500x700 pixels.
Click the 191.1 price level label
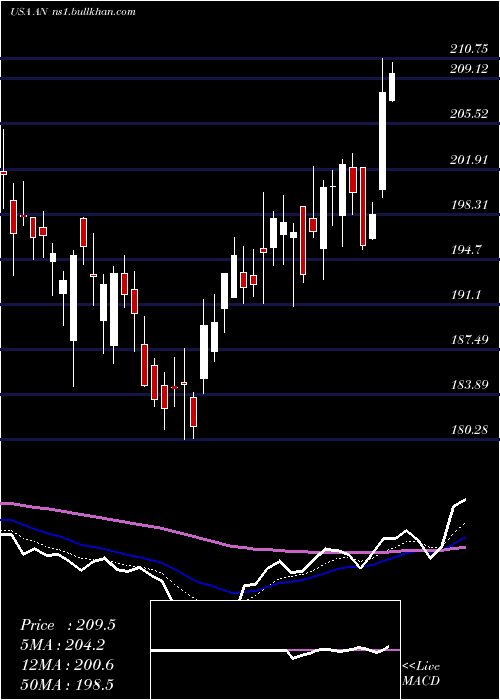point(466,295)
